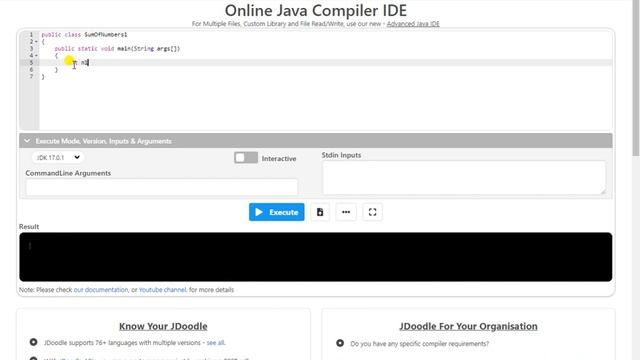
Task: Click the Stdin Inputs text area
Action: [464, 178]
